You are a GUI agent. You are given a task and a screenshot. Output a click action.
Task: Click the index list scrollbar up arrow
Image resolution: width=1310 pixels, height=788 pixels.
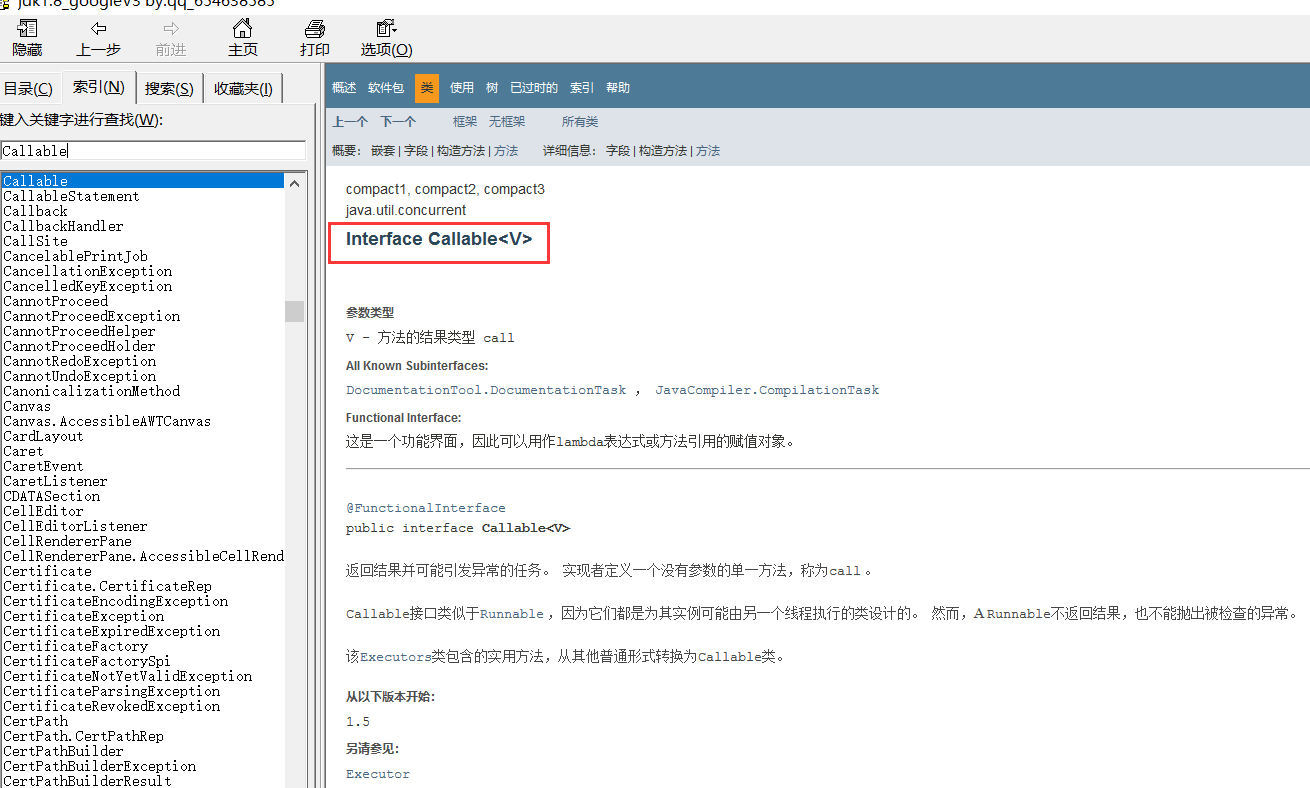(x=294, y=182)
